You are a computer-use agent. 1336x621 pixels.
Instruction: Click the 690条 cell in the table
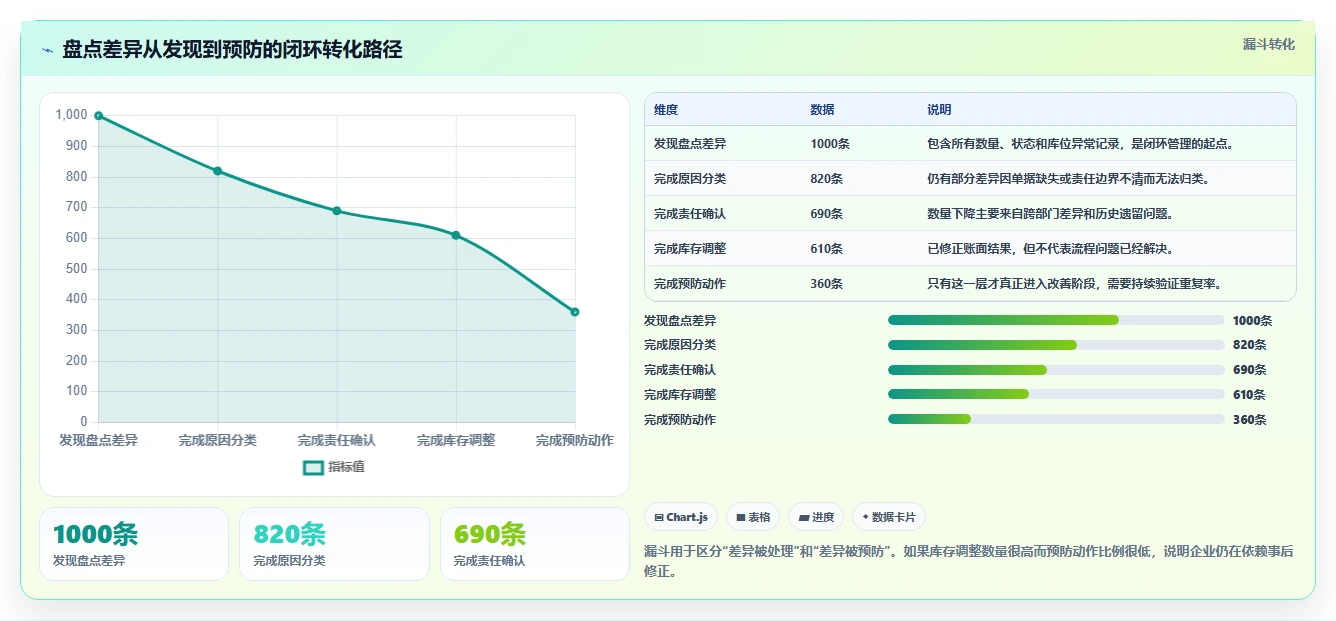tap(827, 214)
